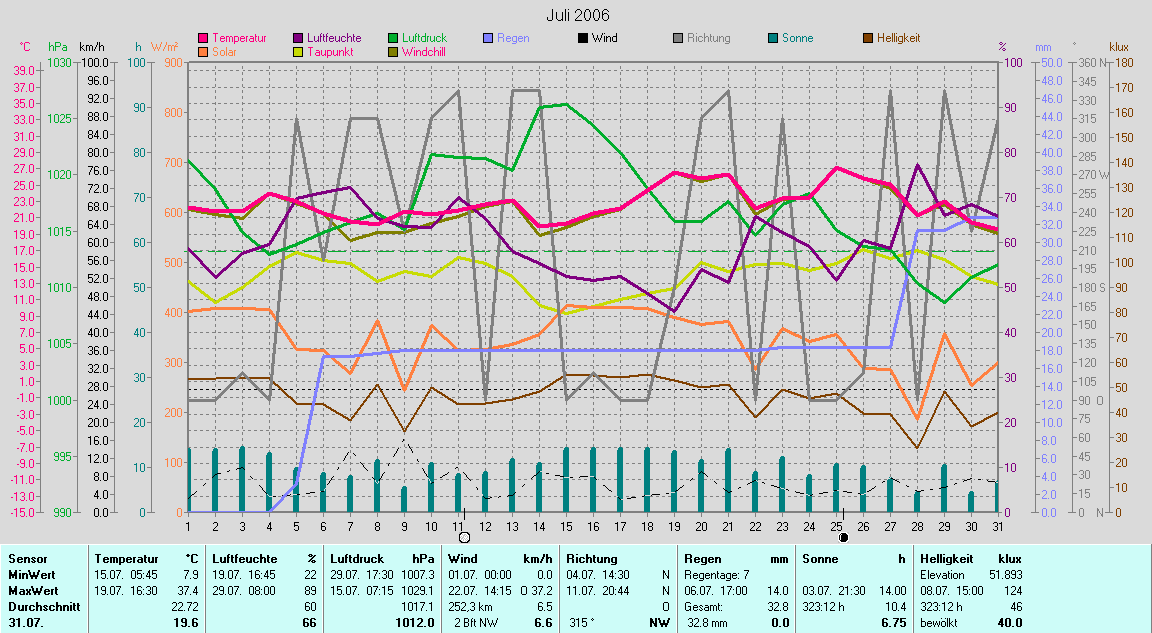Click the gray Richtung legend swatch
This screenshot has width=1152, height=633.
[x=677, y=38]
